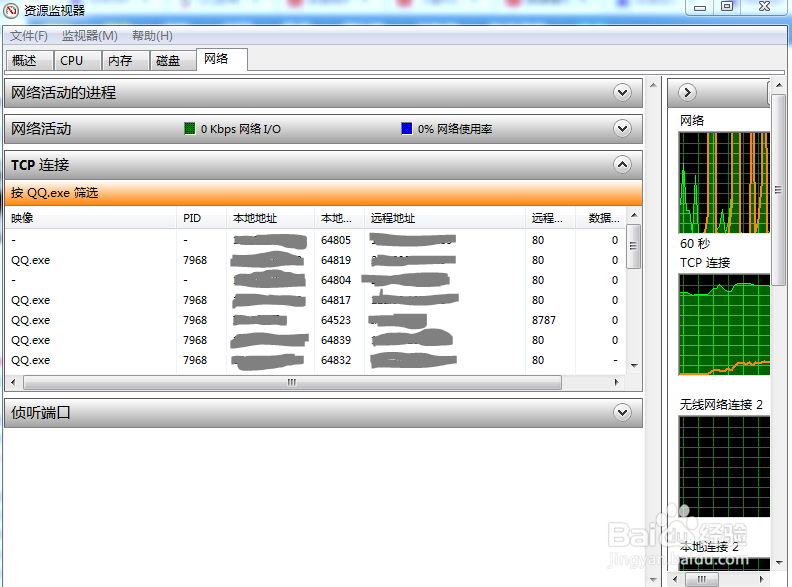The height and width of the screenshot is (587, 792).
Task: Open the 文件(F) menu
Action: pyautogui.click(x=29, y=36)
